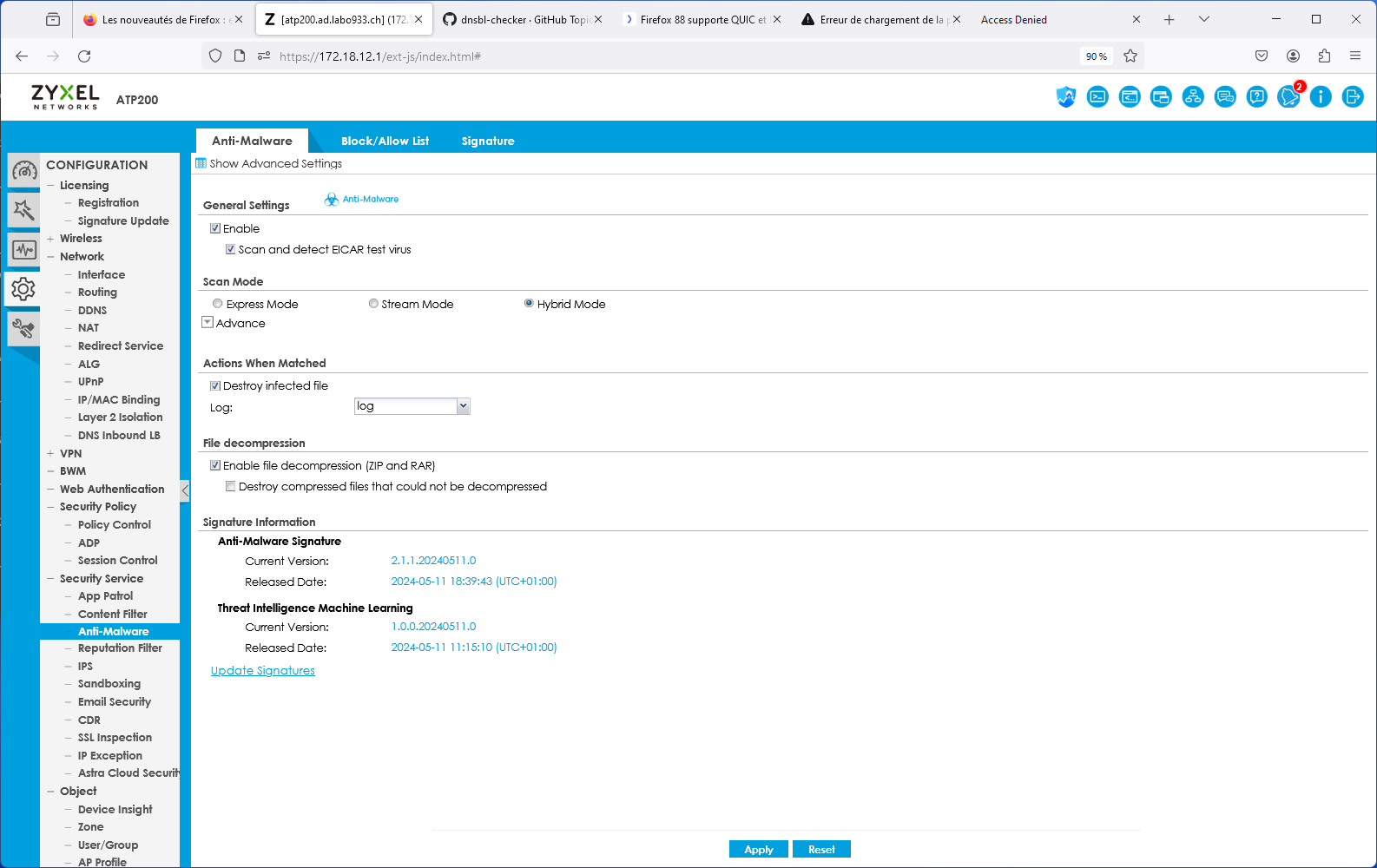
Task: Select Hybrid Mode scan option
Action: [529, 304]
